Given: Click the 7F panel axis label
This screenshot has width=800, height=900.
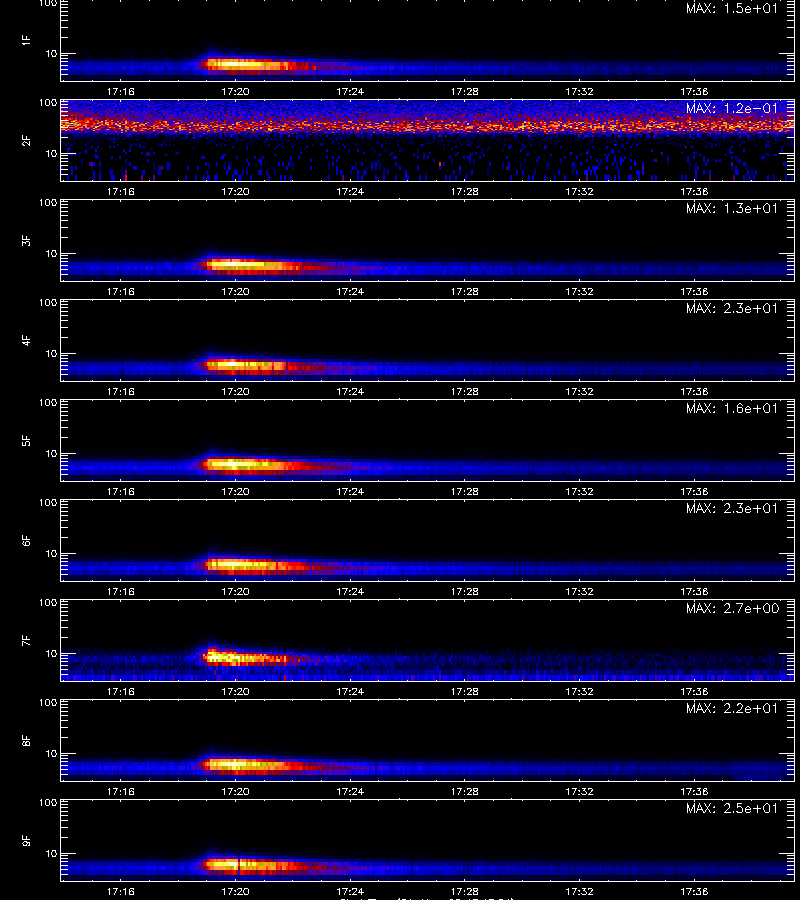Looking at the screenshot, I should tap(26, 641).
